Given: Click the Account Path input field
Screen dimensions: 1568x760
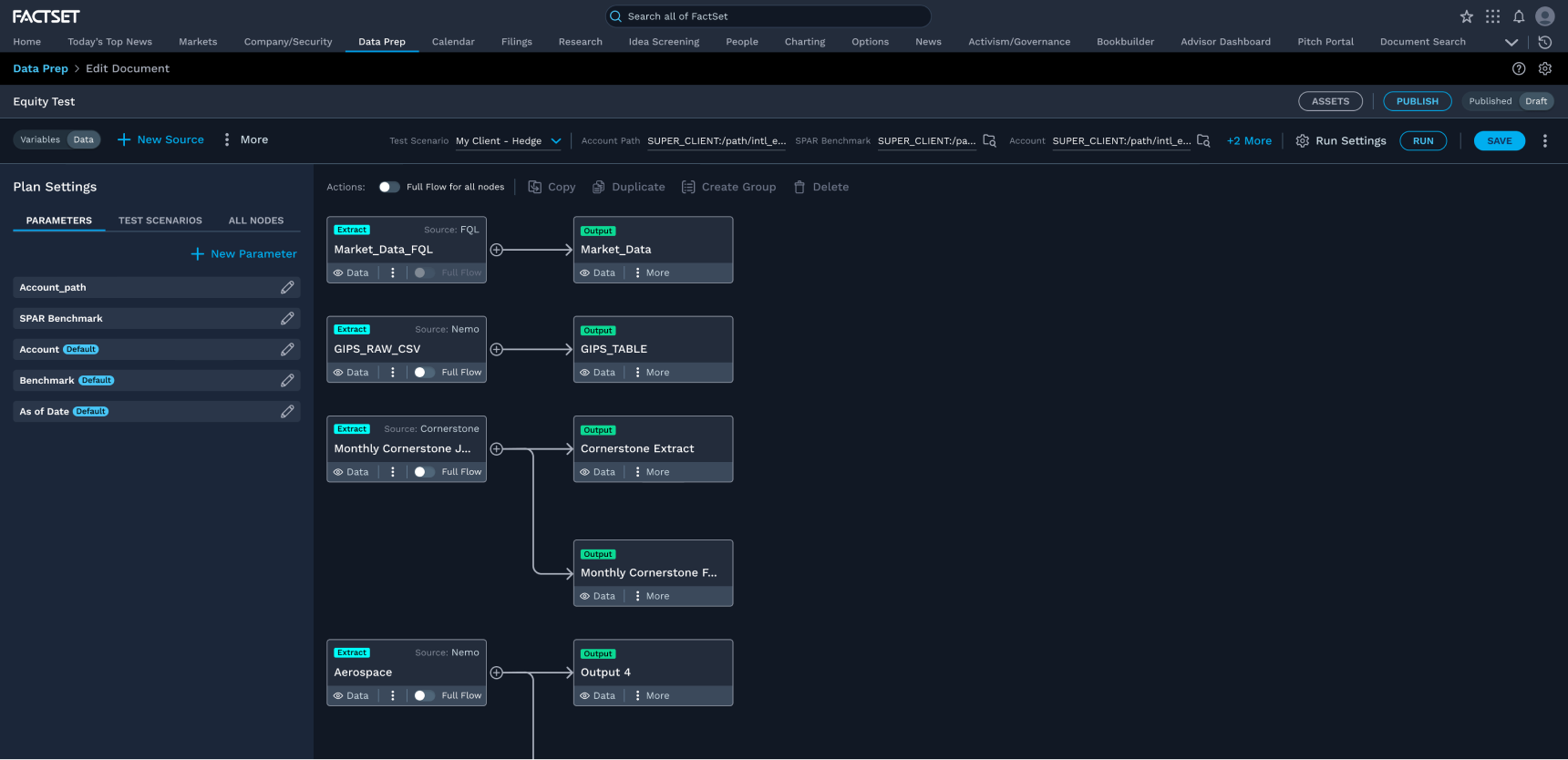Looking at the screenshot, I should (717, 141).
